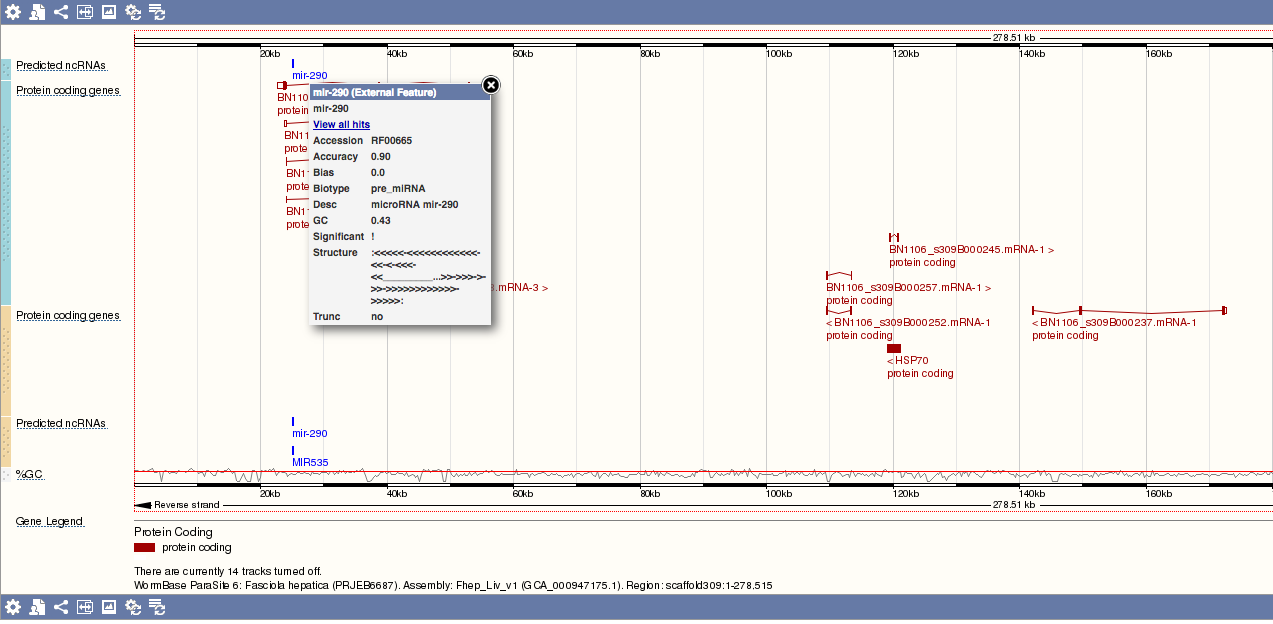Image resolution: width=1273 pixels, height=624 pixels.
Task: Reset configuration using top toolbar gear-refresh icon
Action: pos(133,12)
